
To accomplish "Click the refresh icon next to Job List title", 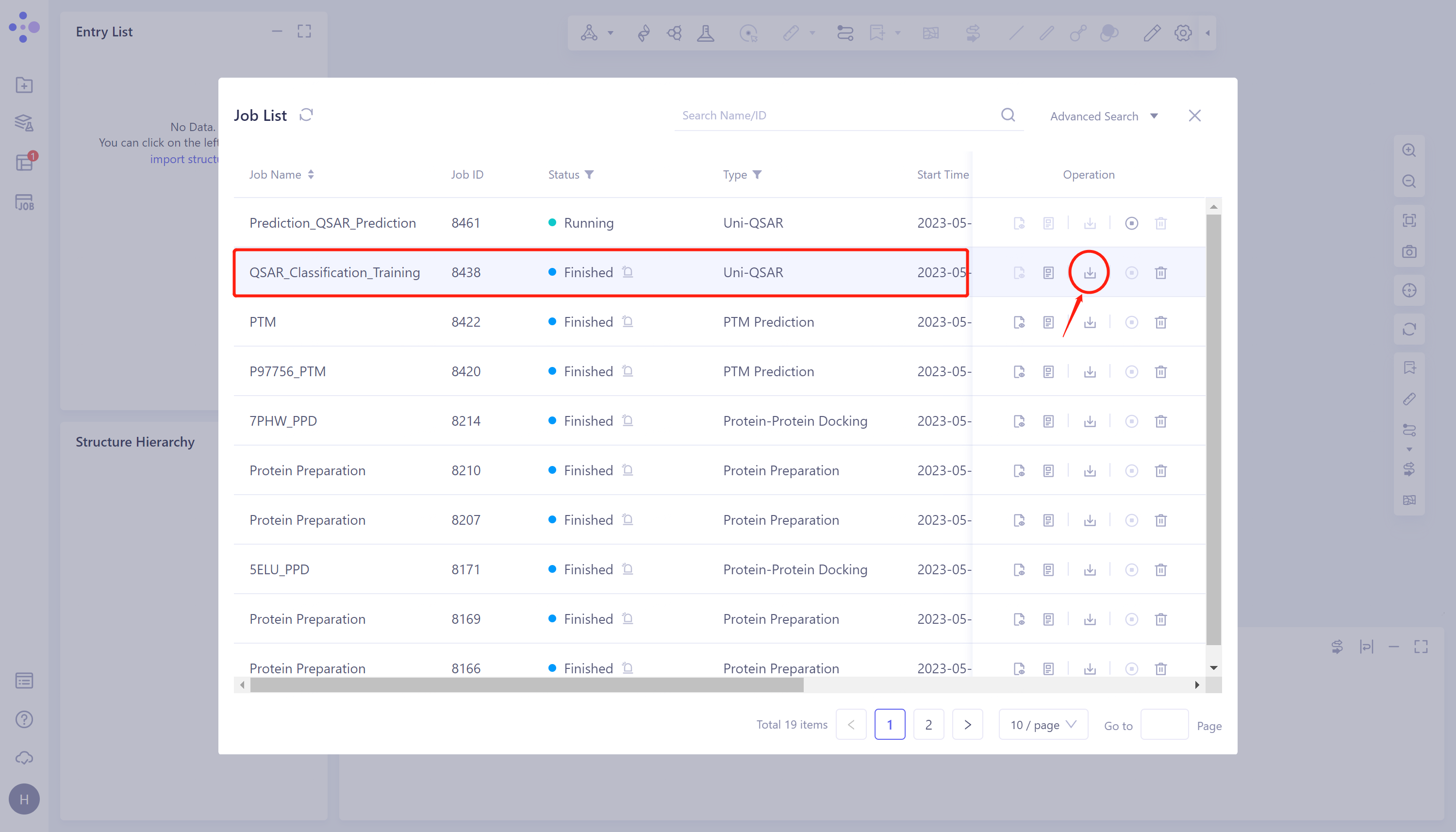I will click(x=308, y=115).
